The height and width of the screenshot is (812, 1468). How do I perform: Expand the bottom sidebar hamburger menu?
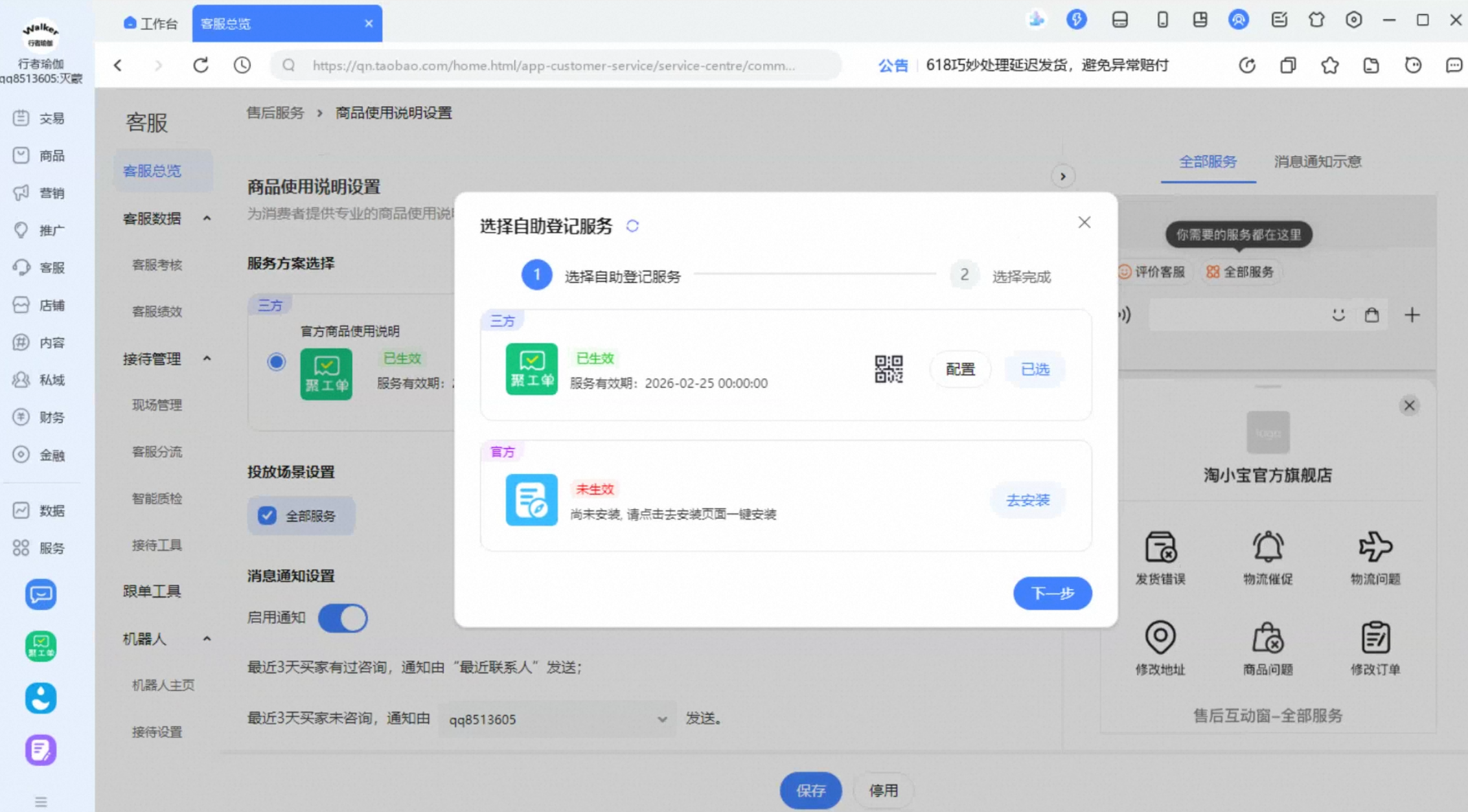pos(41,802)
